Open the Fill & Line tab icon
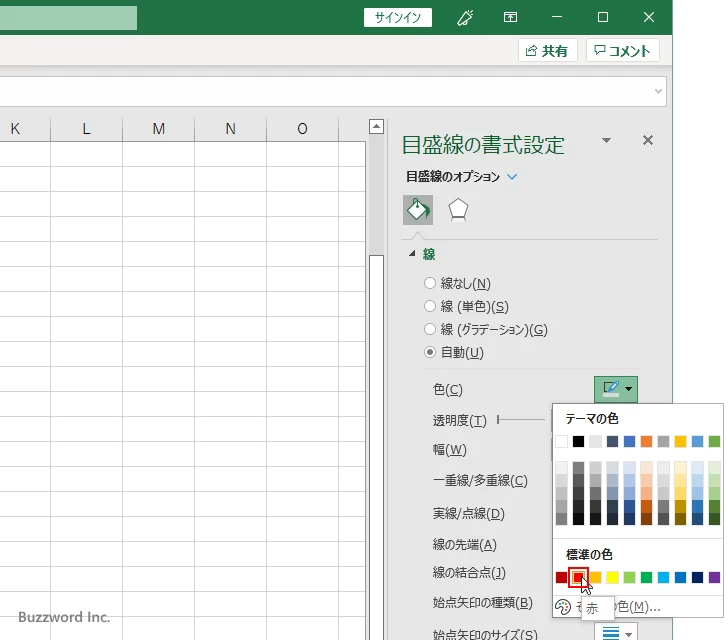Viewport: 728px width, 640px height. [x=418, y=210]
